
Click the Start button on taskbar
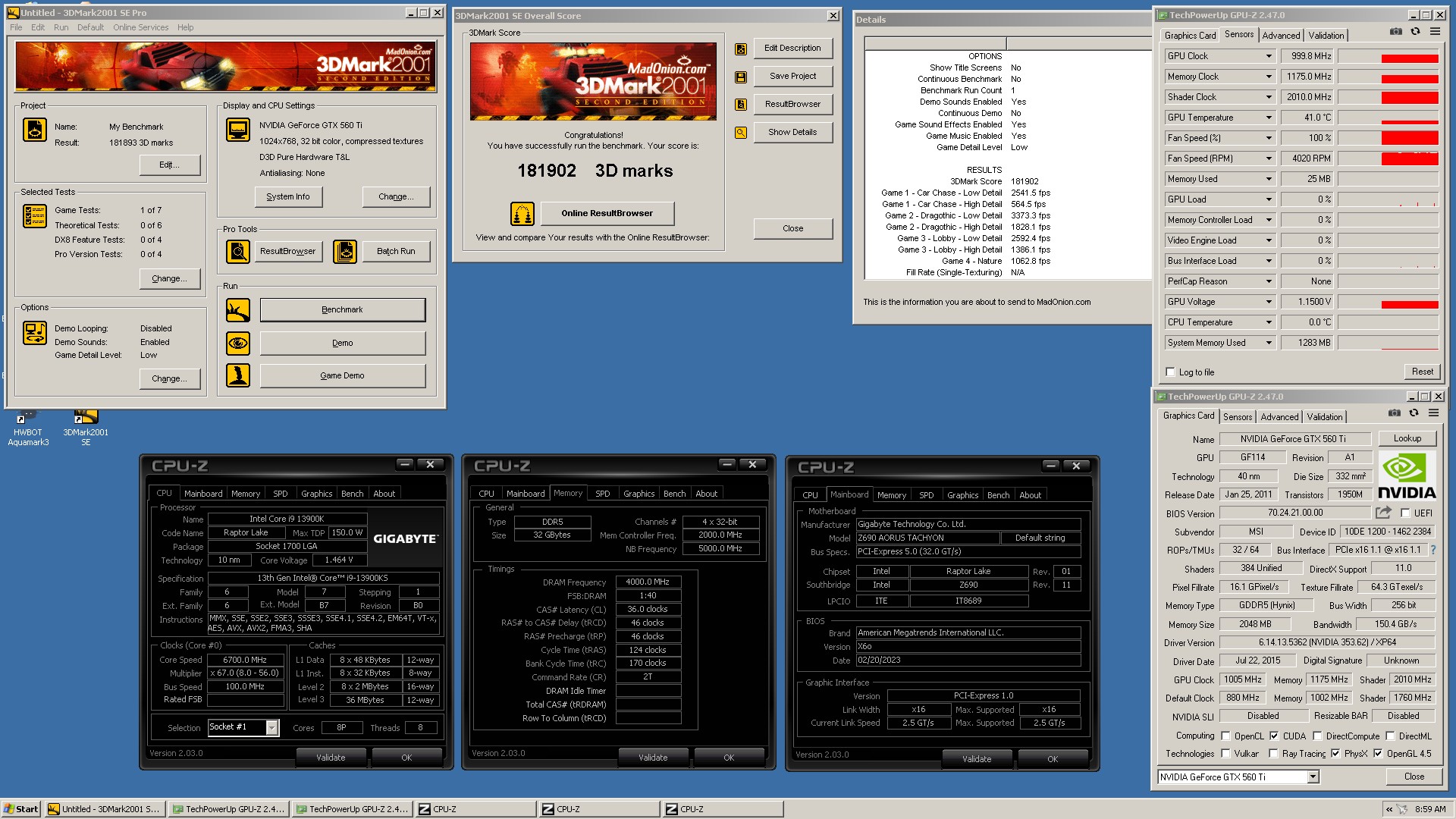(21, 809)
